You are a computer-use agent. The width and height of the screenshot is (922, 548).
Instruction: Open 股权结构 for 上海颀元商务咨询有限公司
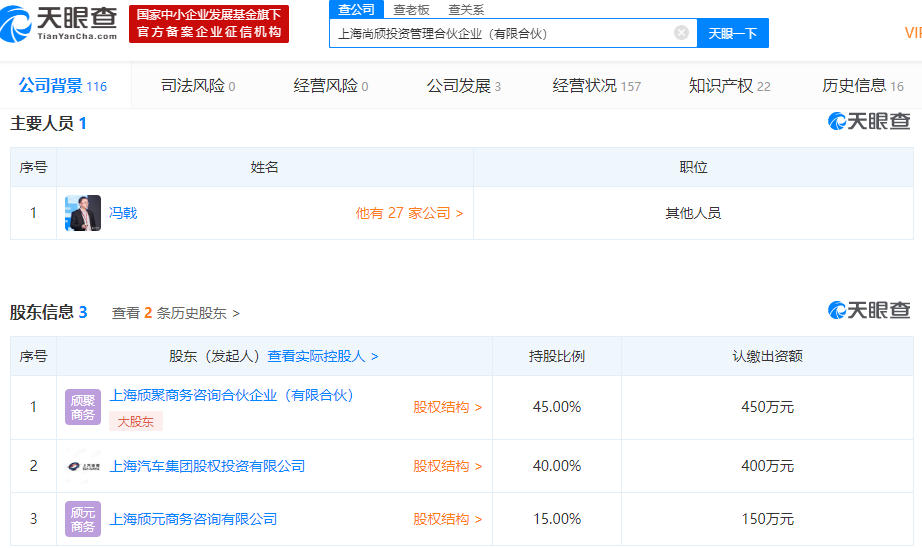tap(447, 519)
